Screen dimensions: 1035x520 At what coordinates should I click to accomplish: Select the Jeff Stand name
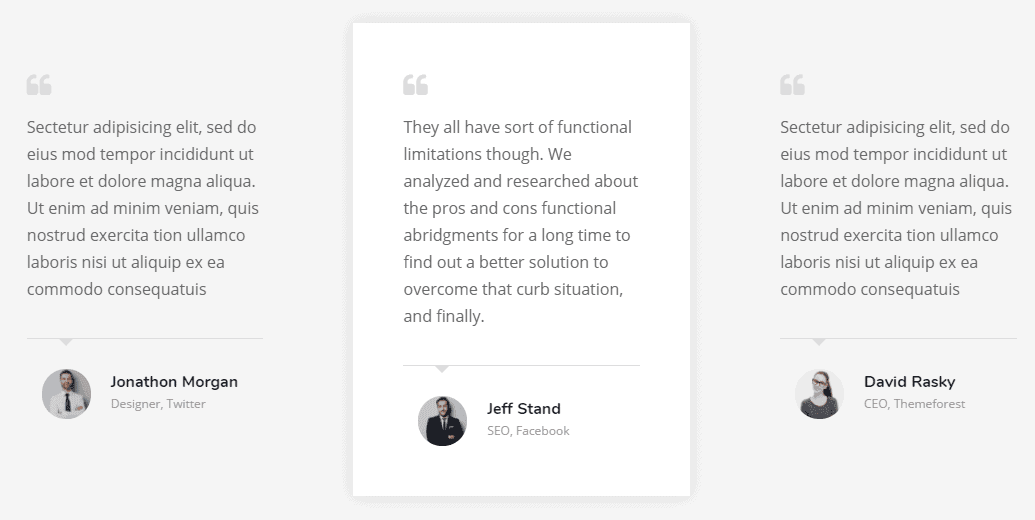pos(524,409)
